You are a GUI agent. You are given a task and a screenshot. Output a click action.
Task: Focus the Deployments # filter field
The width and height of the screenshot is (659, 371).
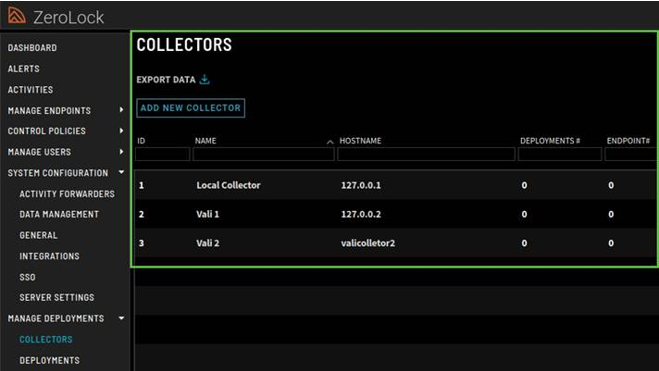560,154
